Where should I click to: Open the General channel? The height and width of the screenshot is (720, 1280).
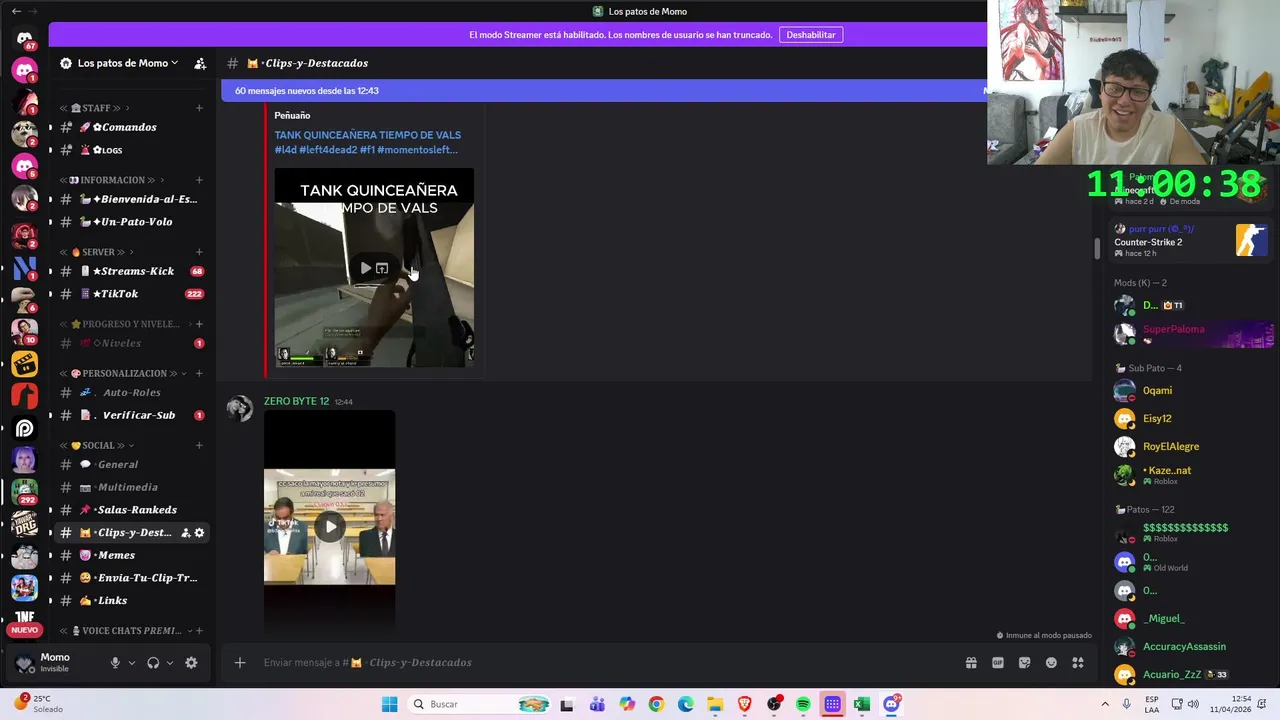[x=131, y=464]
